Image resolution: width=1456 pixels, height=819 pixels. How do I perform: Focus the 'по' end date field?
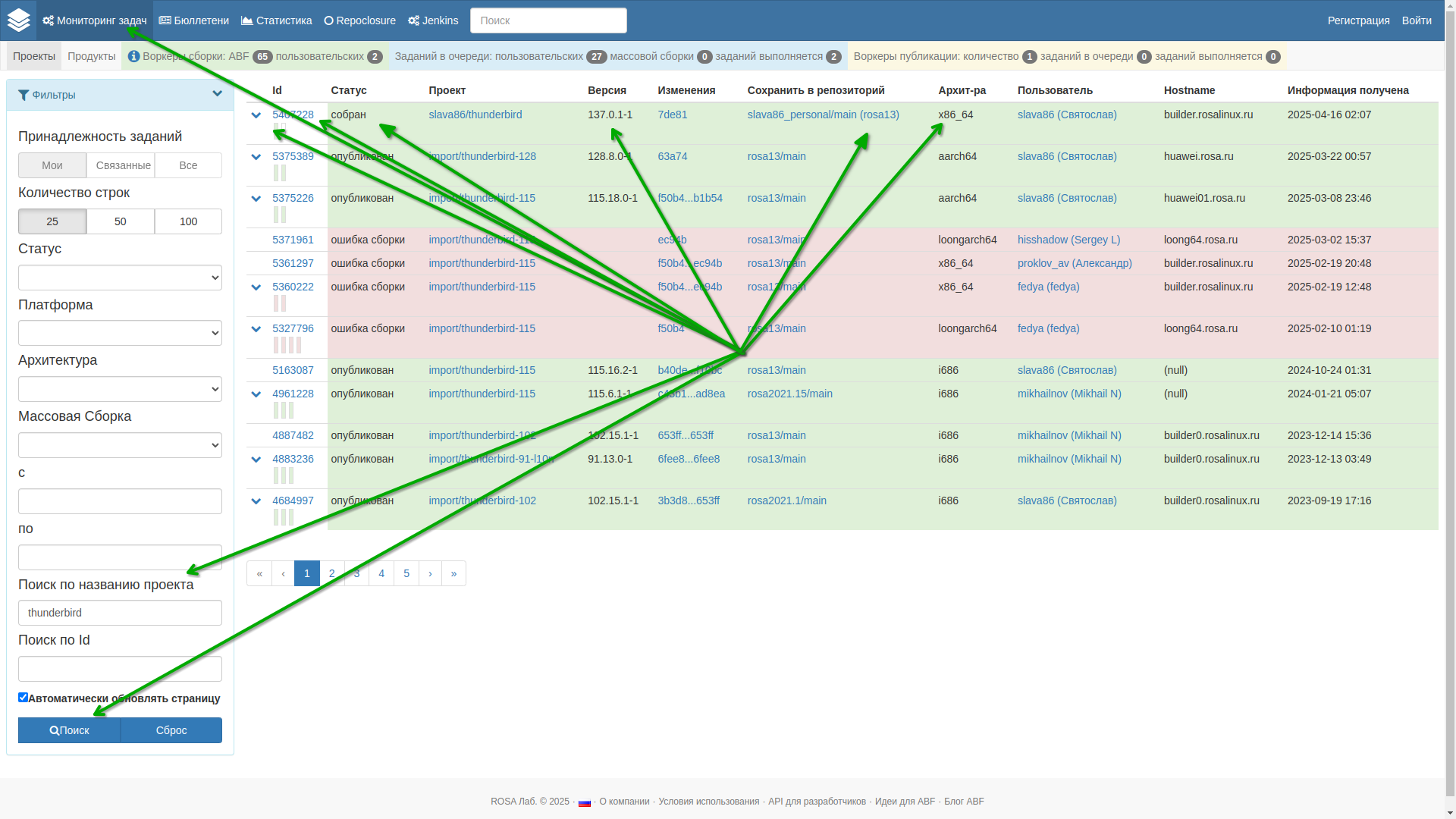click(x=120, y=557)
